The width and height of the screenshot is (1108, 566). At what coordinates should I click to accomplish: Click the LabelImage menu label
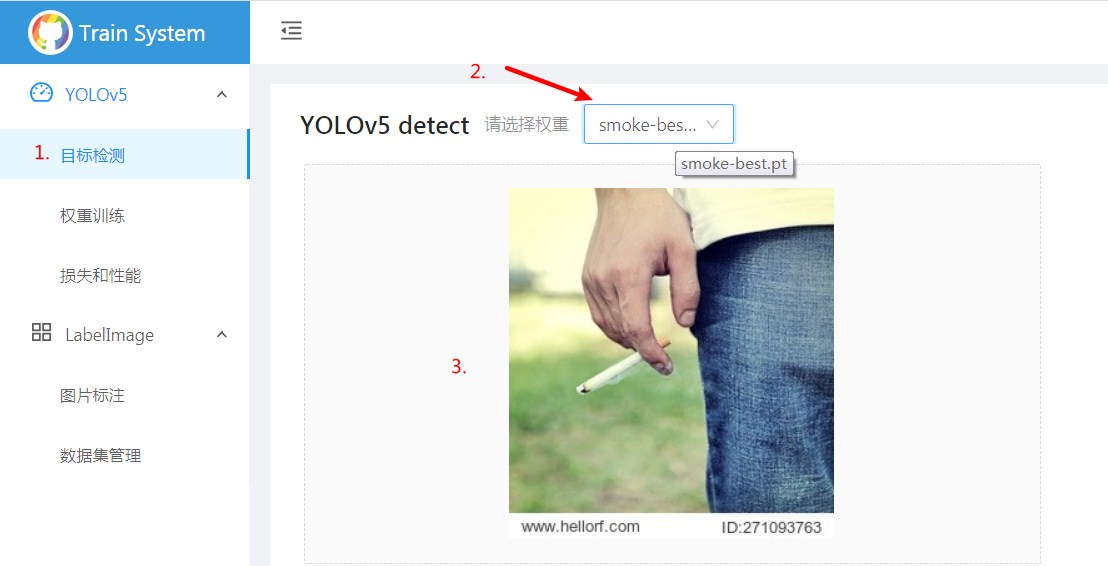point(110,335)
